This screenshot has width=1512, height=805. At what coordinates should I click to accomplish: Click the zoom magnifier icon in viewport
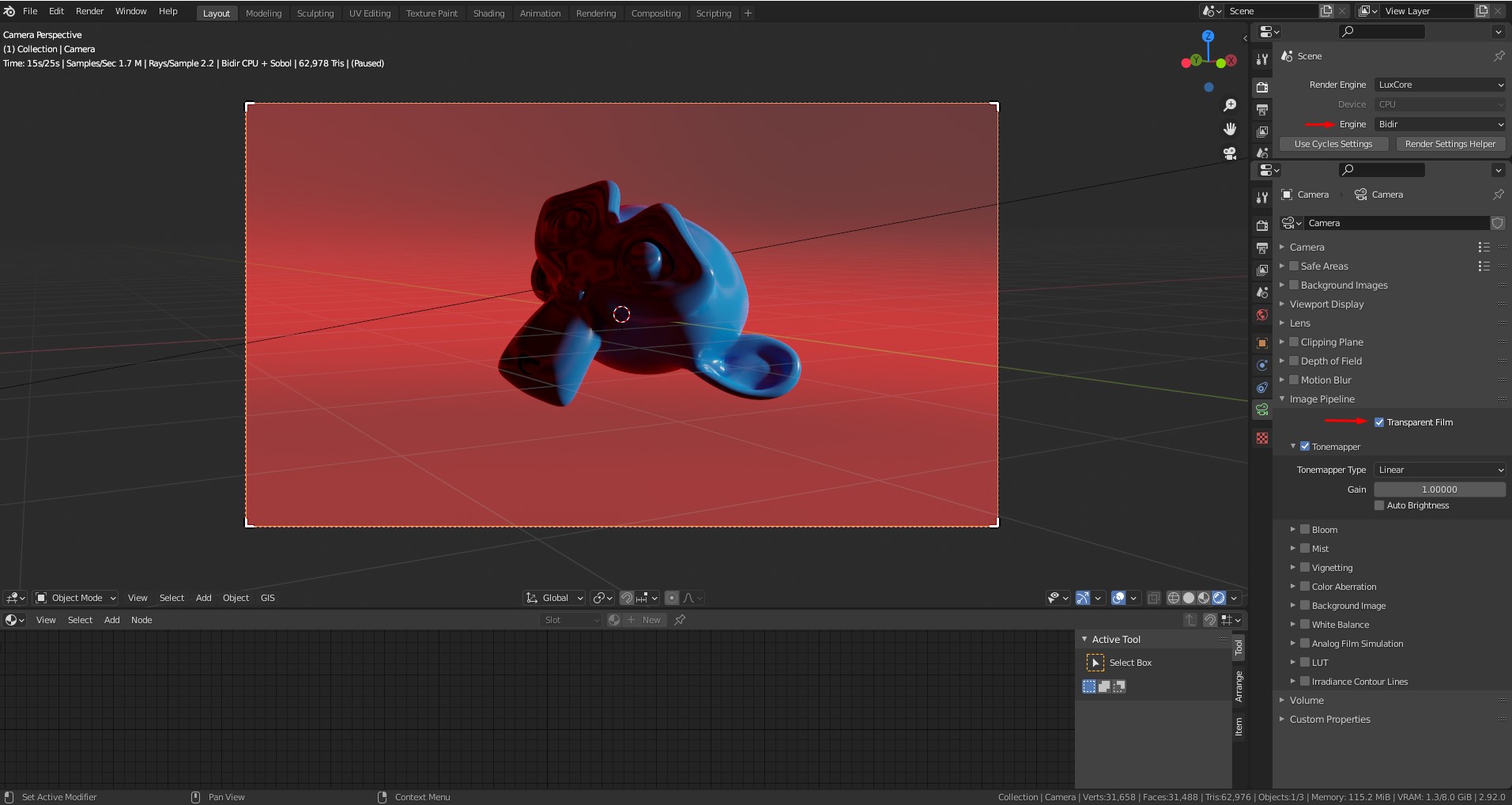[1230, 105]
